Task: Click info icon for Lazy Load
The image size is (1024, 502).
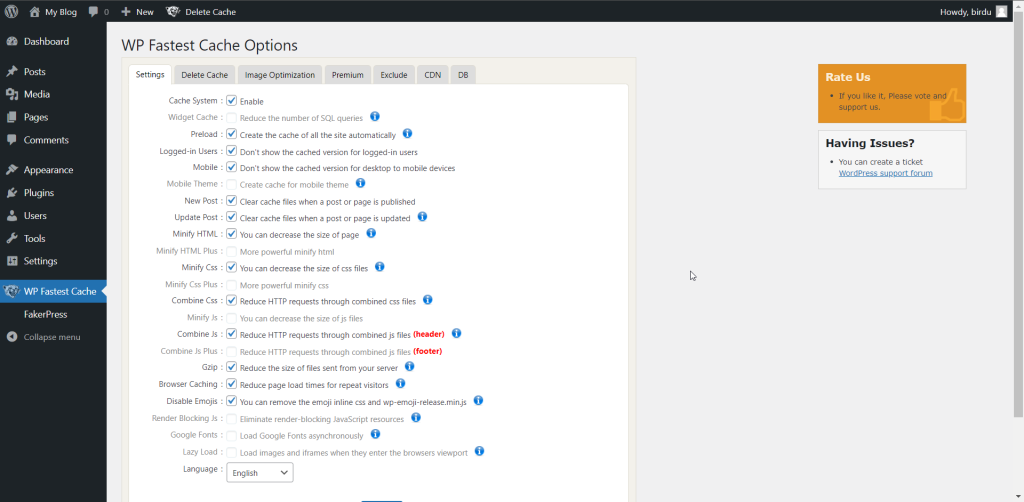Action: [479, 451]
